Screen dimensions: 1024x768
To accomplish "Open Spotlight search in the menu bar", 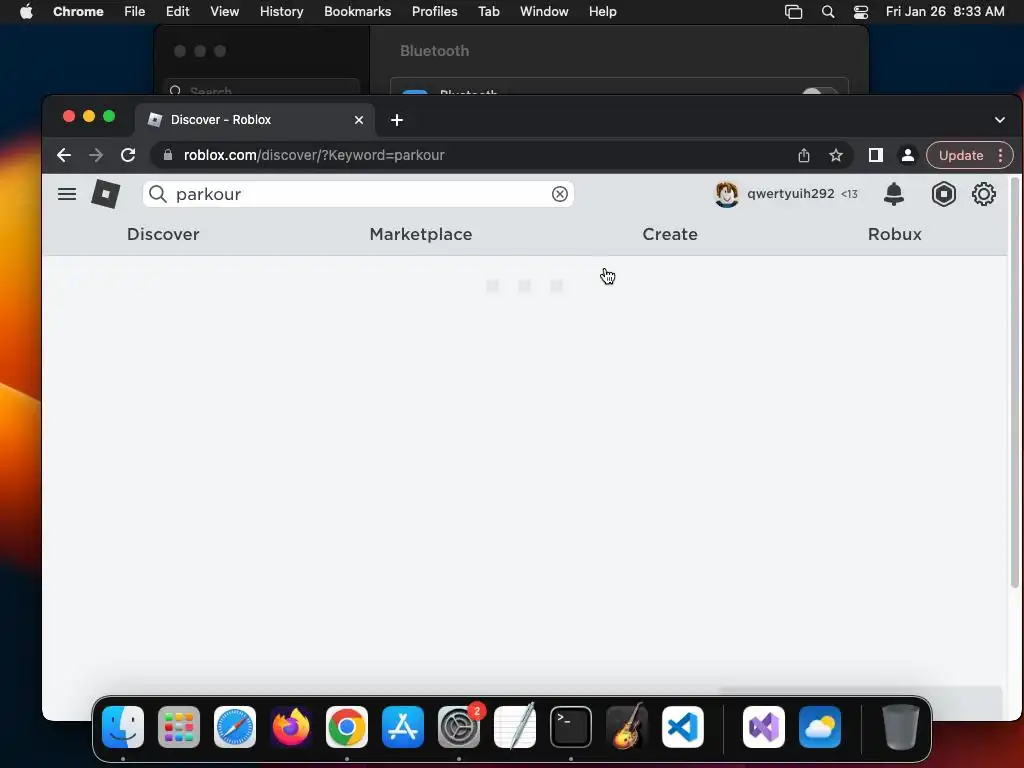I will click(827, 12).
